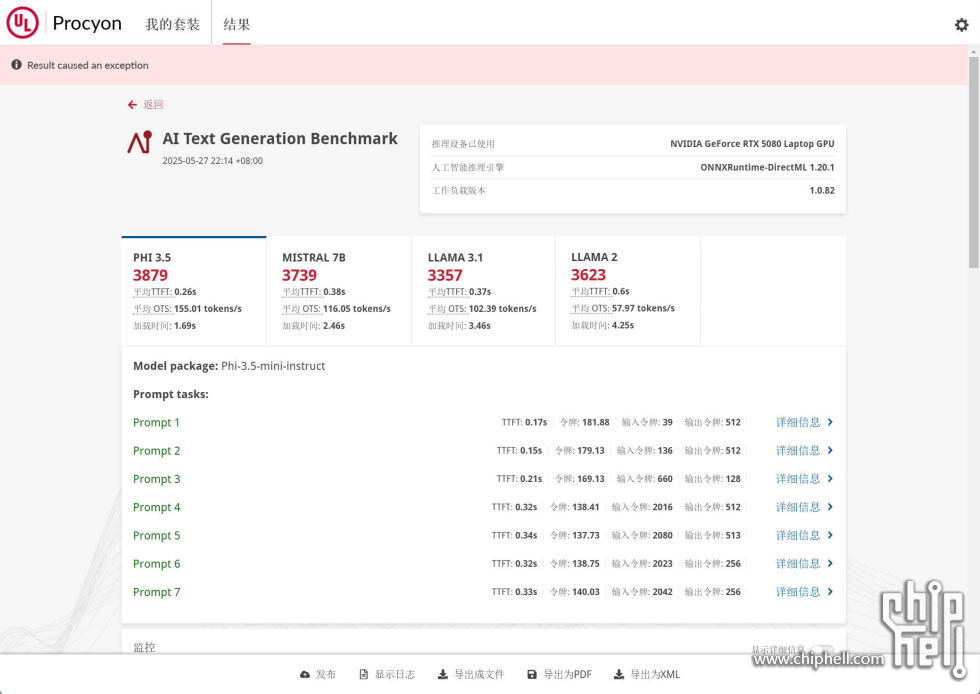Go back via the 返回 link
The image size is (980, 694).
click(153, 104)
